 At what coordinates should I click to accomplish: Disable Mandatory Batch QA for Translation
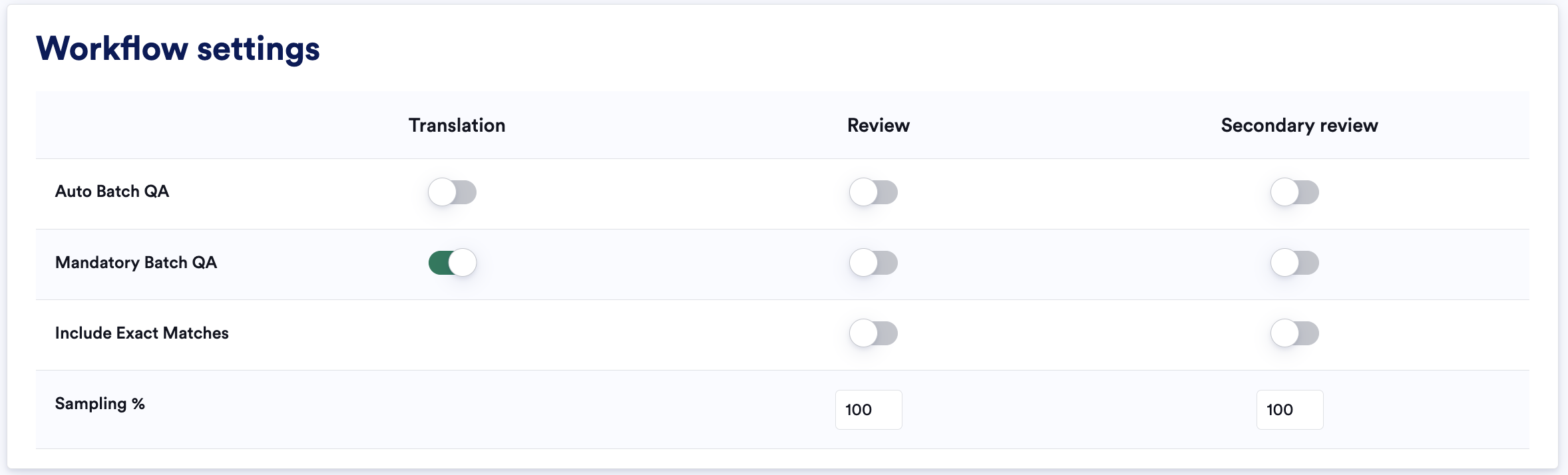coord(453,263)
